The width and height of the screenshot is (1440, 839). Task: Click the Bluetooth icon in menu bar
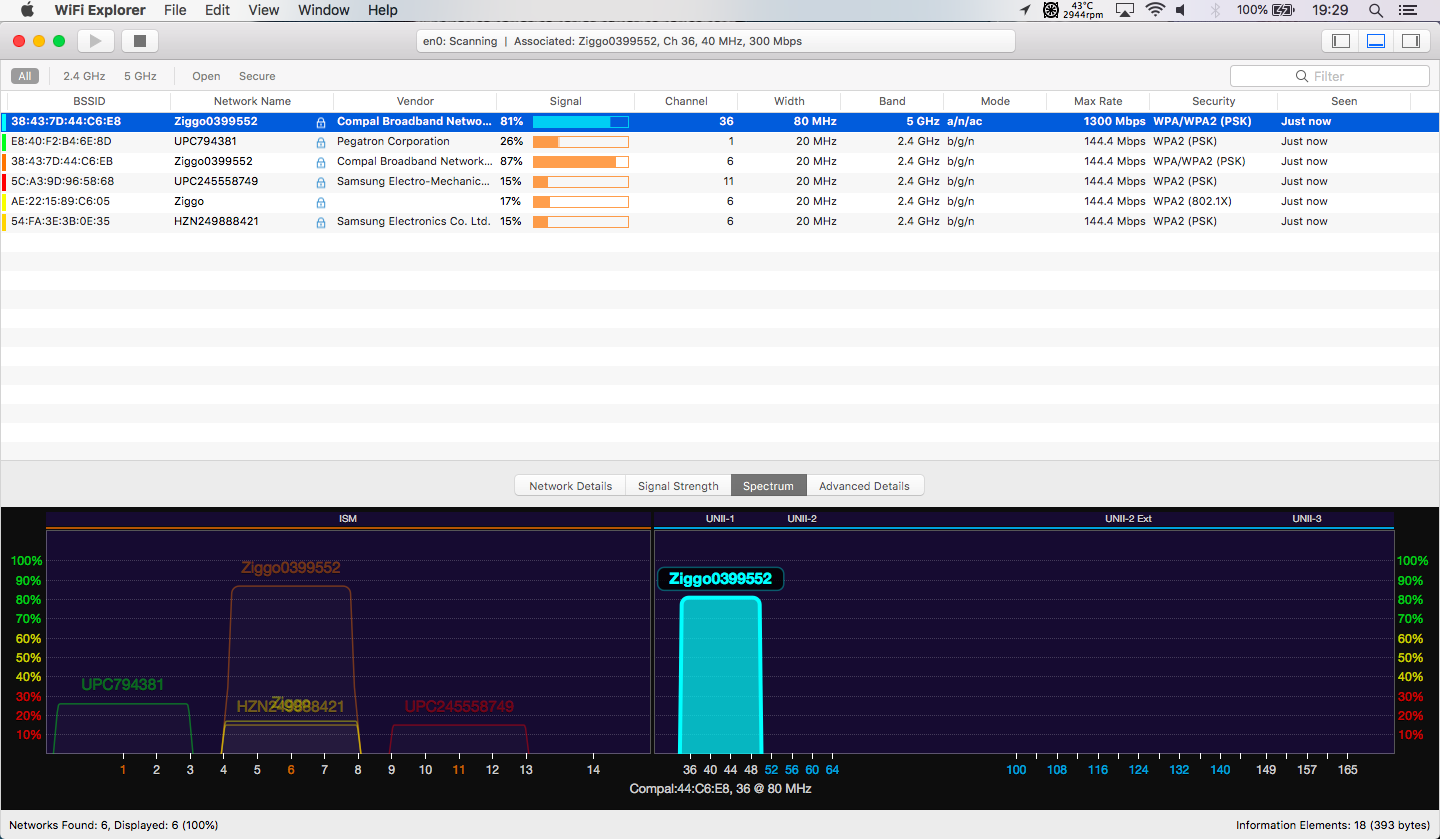pyautogui.click(x=1216, y=10)
